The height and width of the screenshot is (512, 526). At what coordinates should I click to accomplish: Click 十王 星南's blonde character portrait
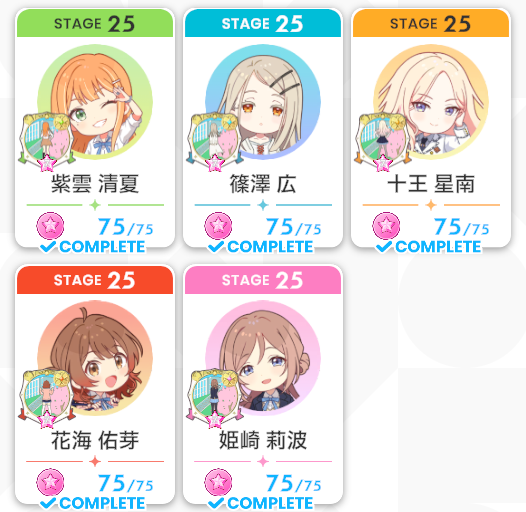(x=431, y=102)
